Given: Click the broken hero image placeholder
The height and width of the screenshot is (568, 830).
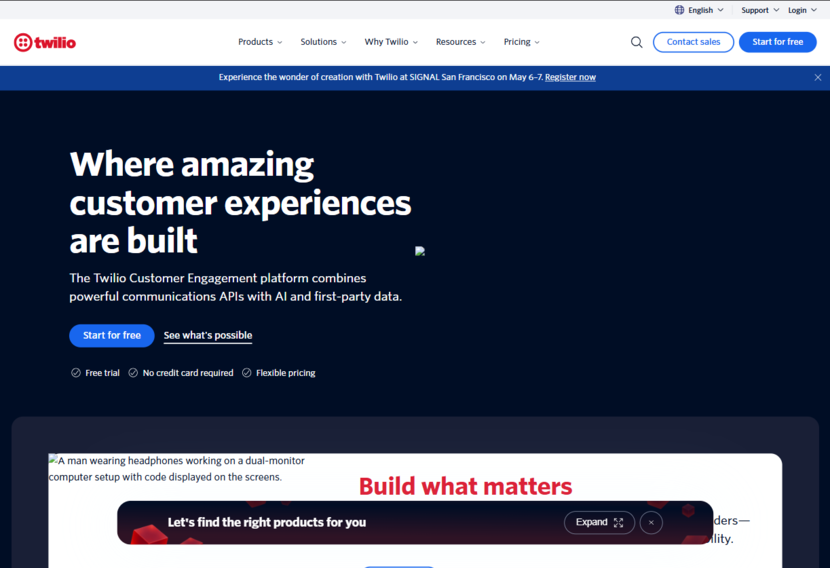Looking at the screenshot, I should click(x=420, y=252).
